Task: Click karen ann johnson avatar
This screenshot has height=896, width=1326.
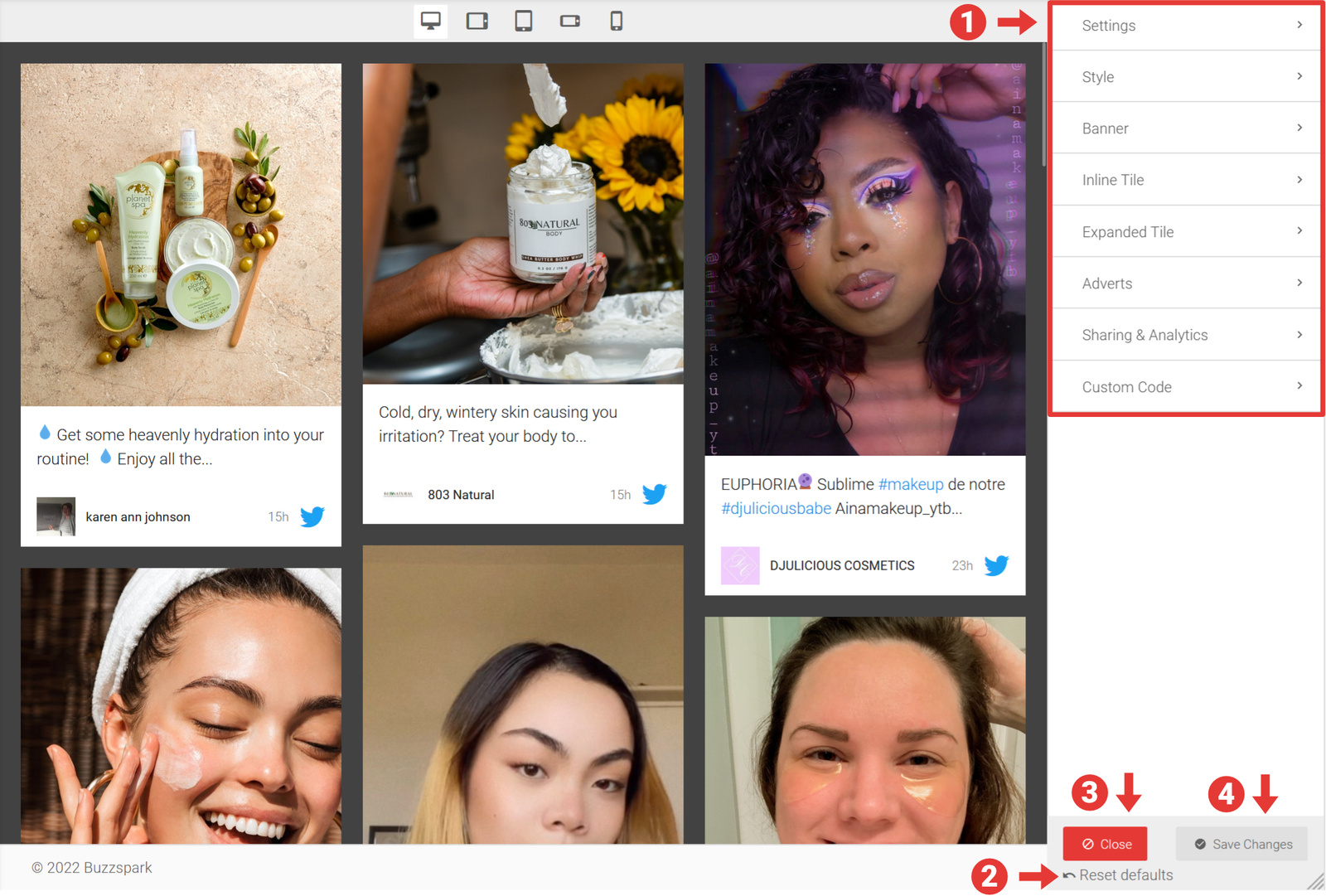Action: click(x=56, y=516)
